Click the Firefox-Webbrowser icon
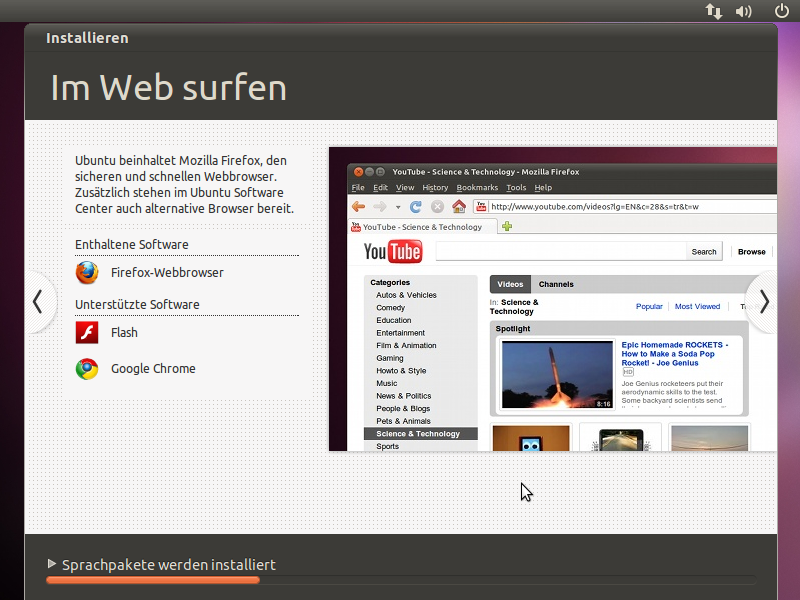Screen dimensions: 800x600 tap(87, 272)
